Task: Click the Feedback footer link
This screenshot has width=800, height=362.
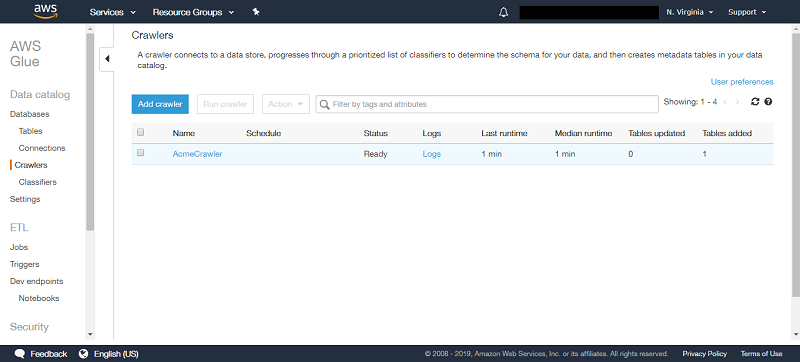Action: click(48, 354)
